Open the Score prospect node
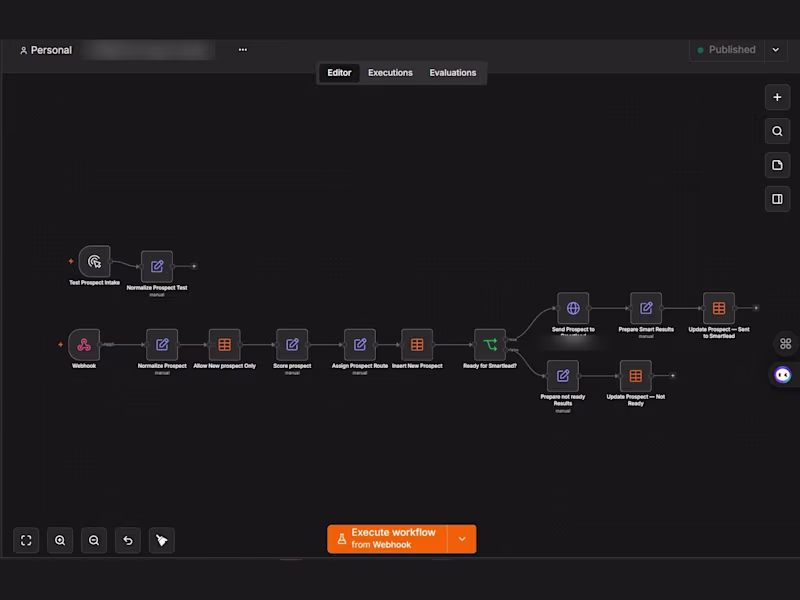 (x=292, y=344)
